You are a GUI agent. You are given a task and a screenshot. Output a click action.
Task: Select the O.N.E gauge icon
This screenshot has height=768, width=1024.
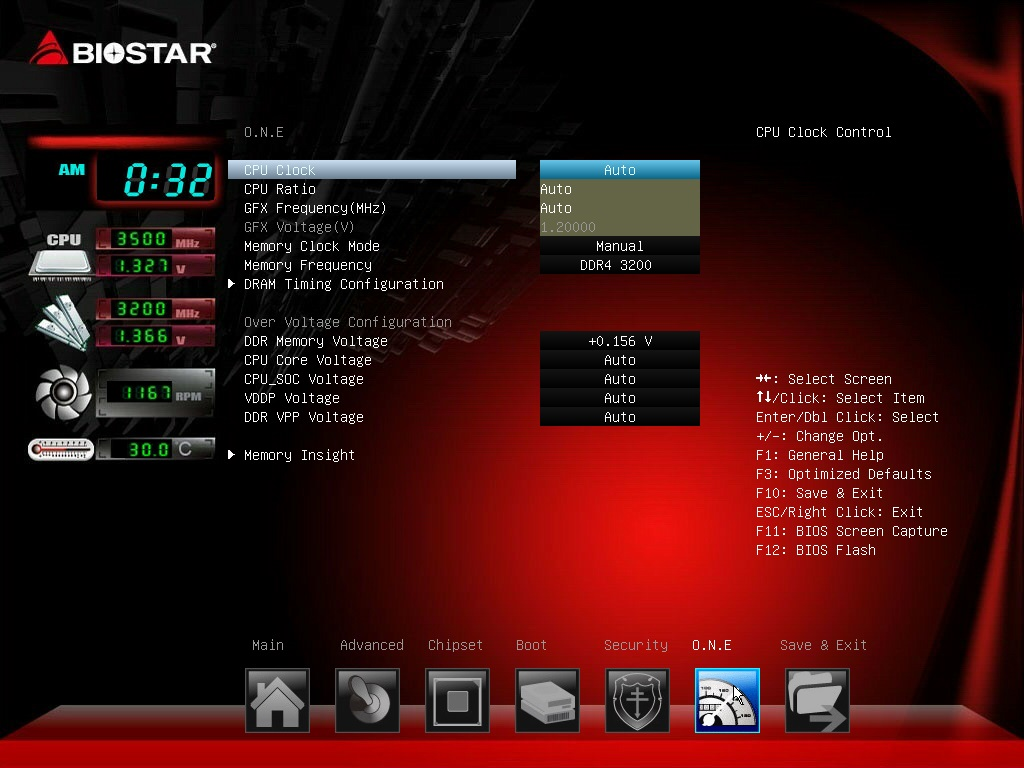[728, 700]
